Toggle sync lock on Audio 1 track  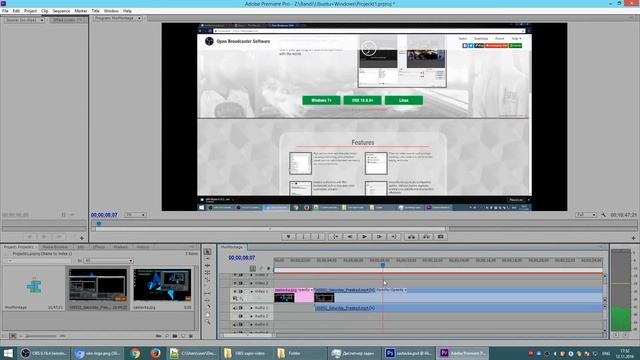[241, 308]
